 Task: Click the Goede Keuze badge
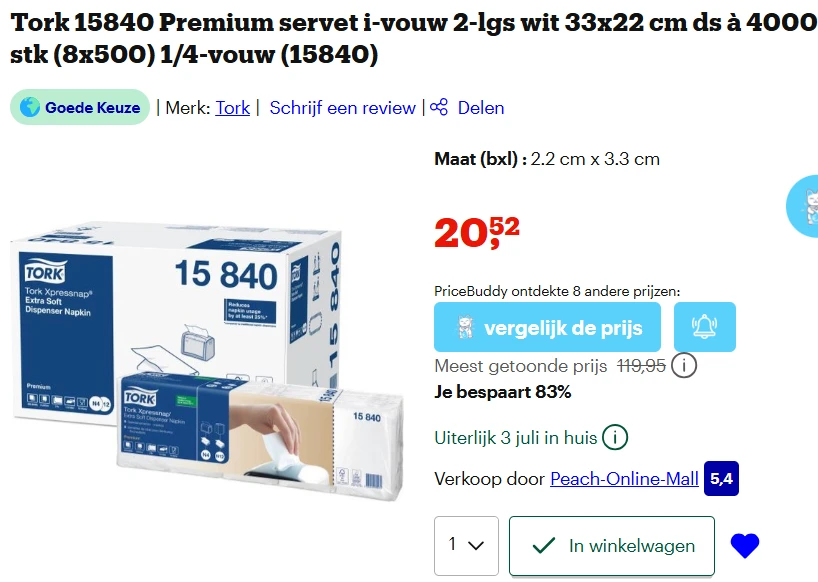point(80,107)
